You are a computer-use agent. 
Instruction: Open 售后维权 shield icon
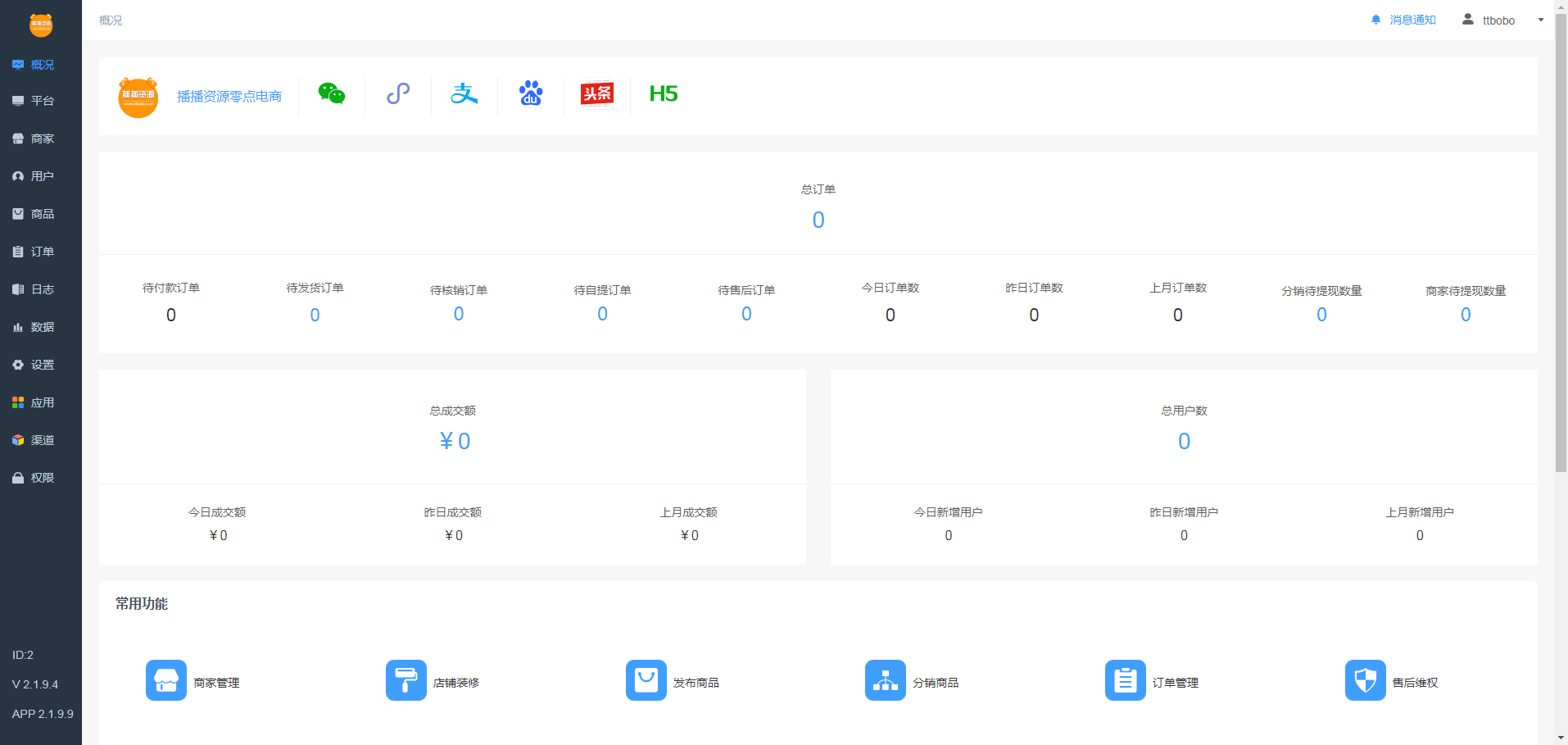click(x=1366, y=680)
